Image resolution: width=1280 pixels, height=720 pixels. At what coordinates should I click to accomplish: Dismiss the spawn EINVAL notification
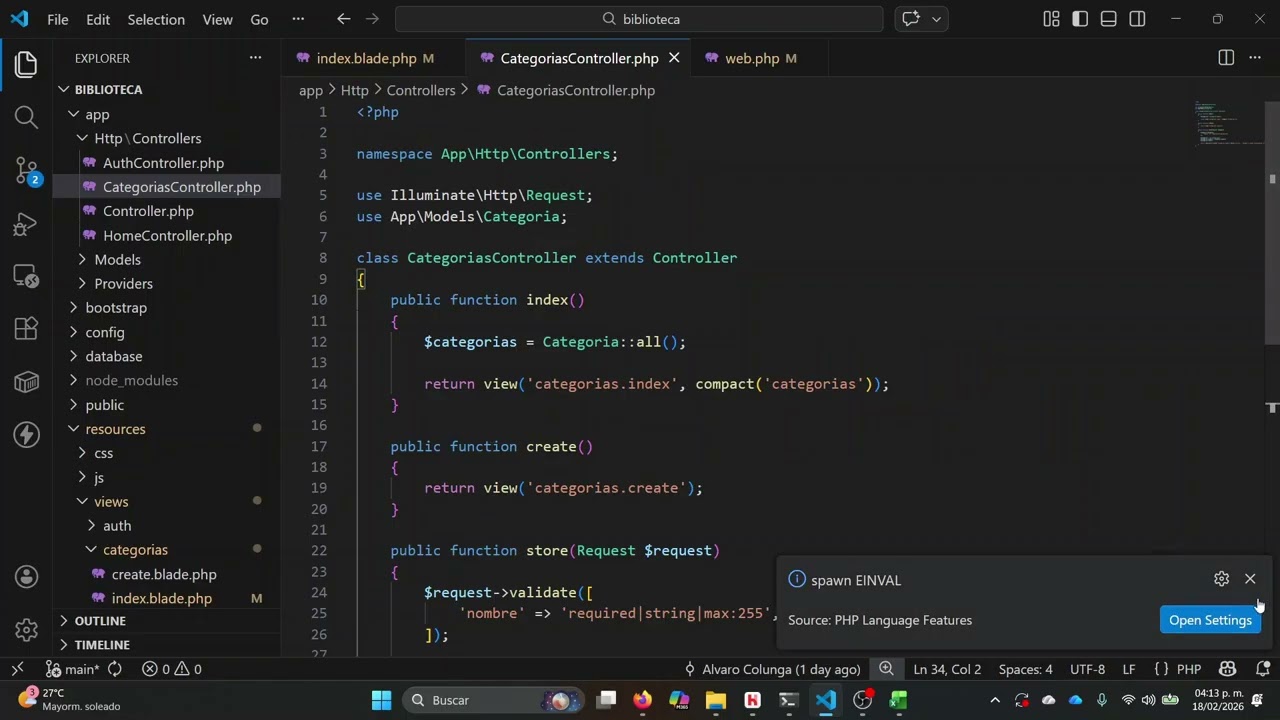click(x=1250, y=579)
